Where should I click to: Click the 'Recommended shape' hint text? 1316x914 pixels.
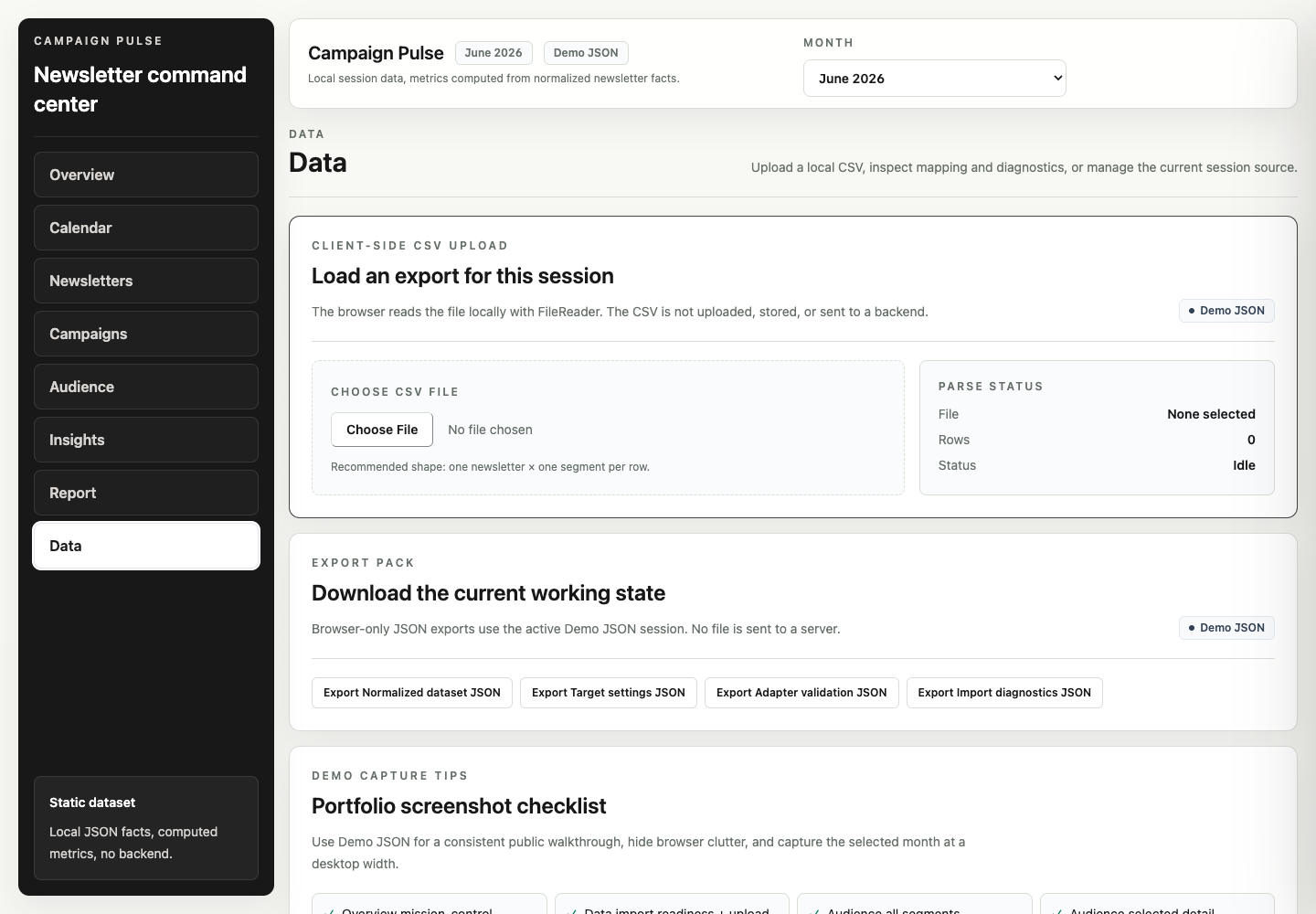point(490,467)
